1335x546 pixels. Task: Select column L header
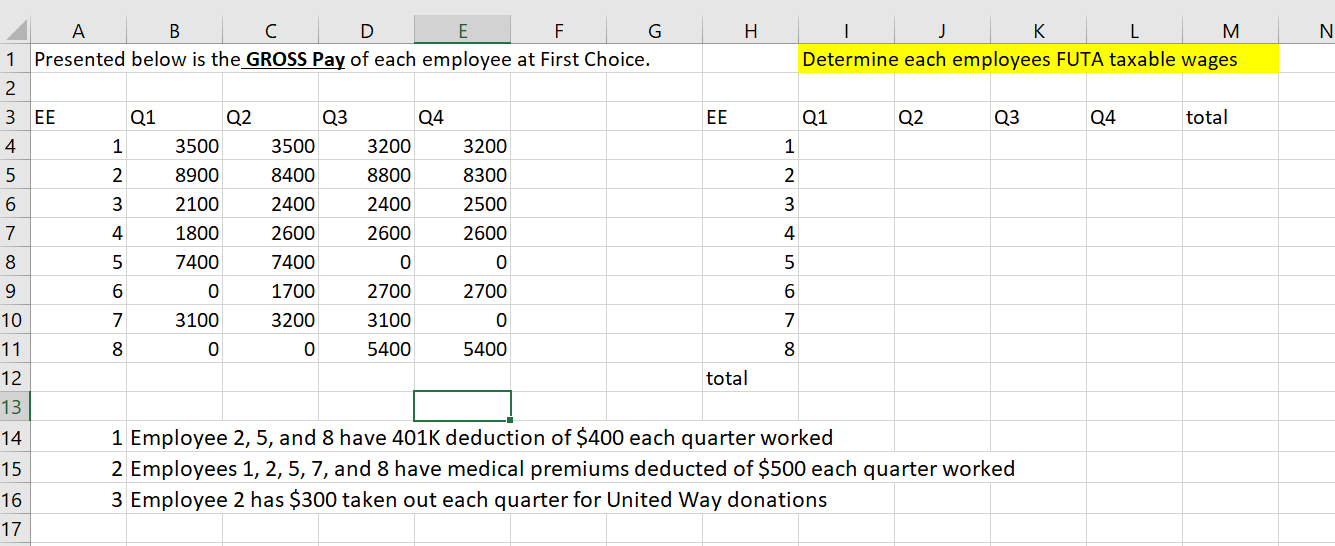point(1134,30)
